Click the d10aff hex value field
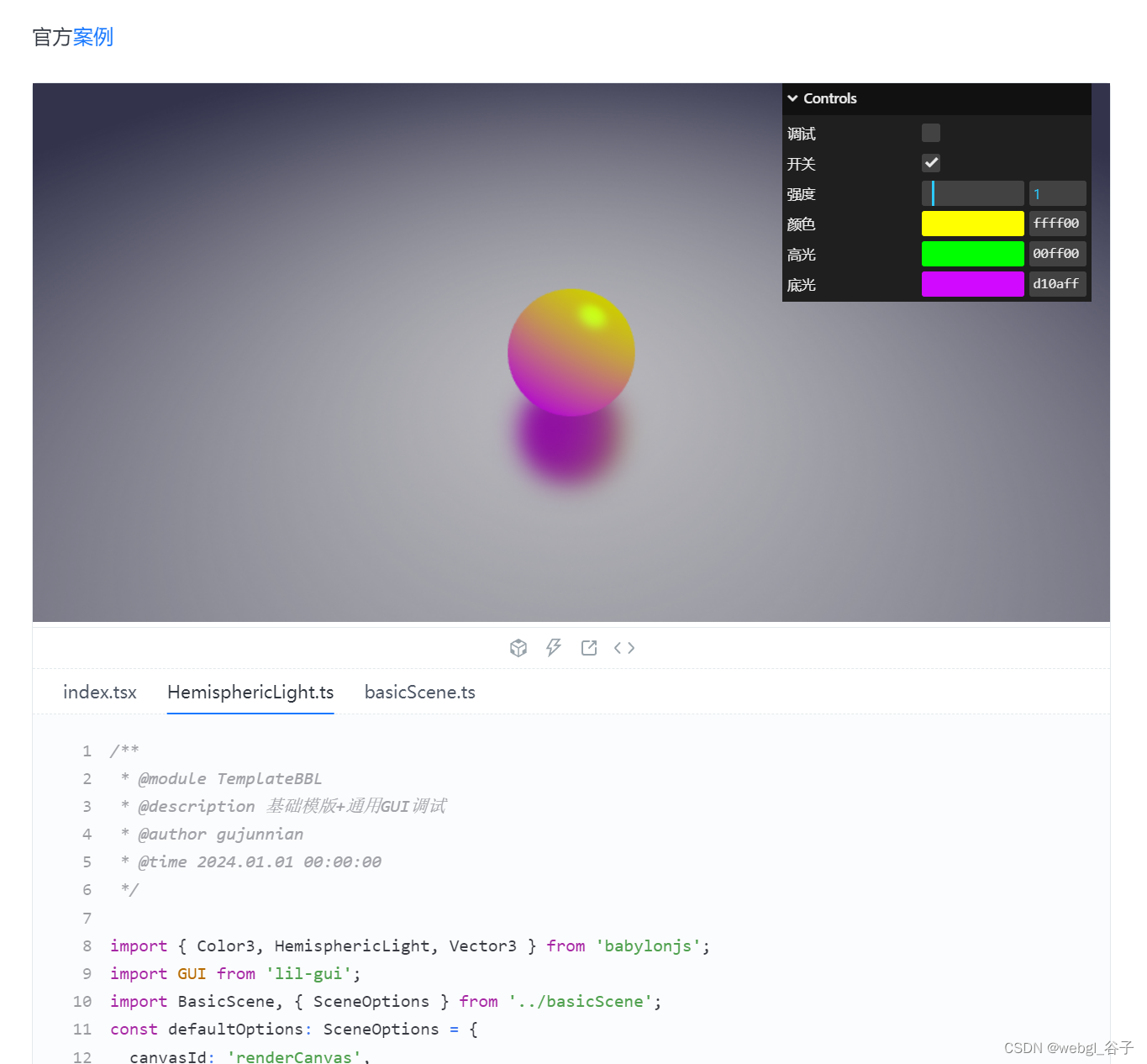The width and height of the screenshot is (1147, 1064). coord(1057,284)
